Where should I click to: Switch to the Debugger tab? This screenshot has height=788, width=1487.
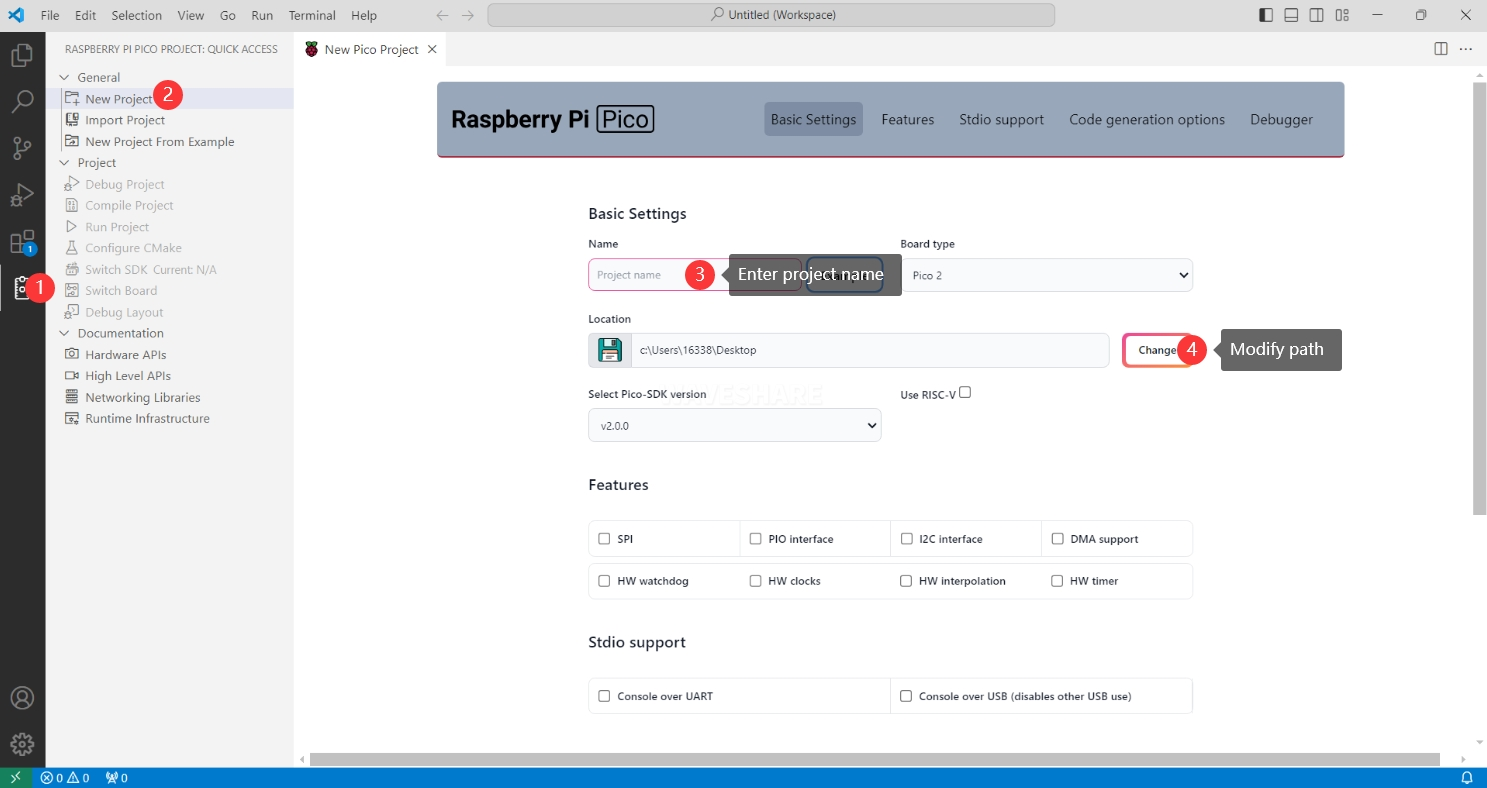1281,119
